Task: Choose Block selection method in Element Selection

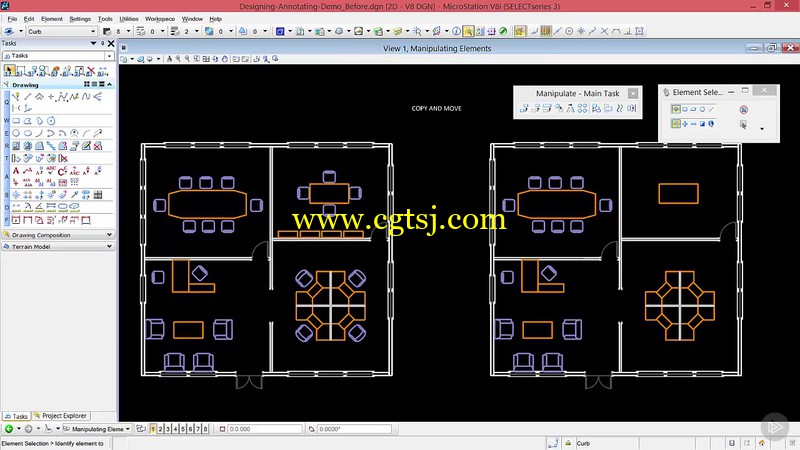Action: tap(685, 109)
